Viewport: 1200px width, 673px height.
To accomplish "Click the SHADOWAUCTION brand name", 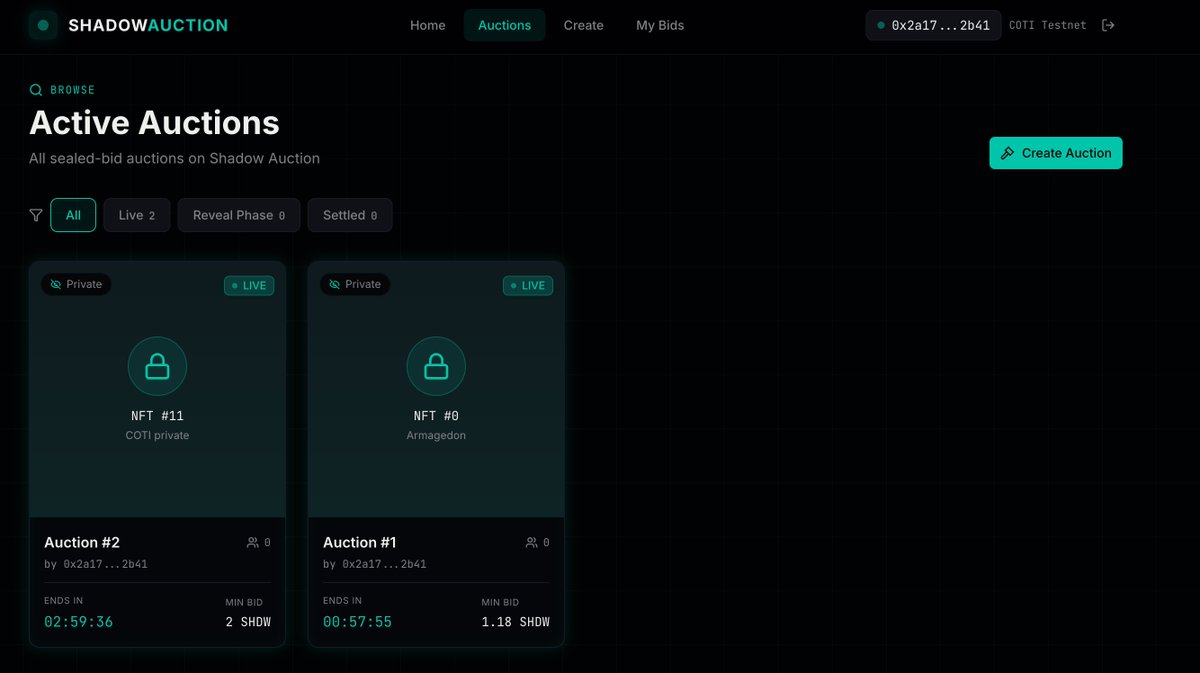I will pos(148,25).
